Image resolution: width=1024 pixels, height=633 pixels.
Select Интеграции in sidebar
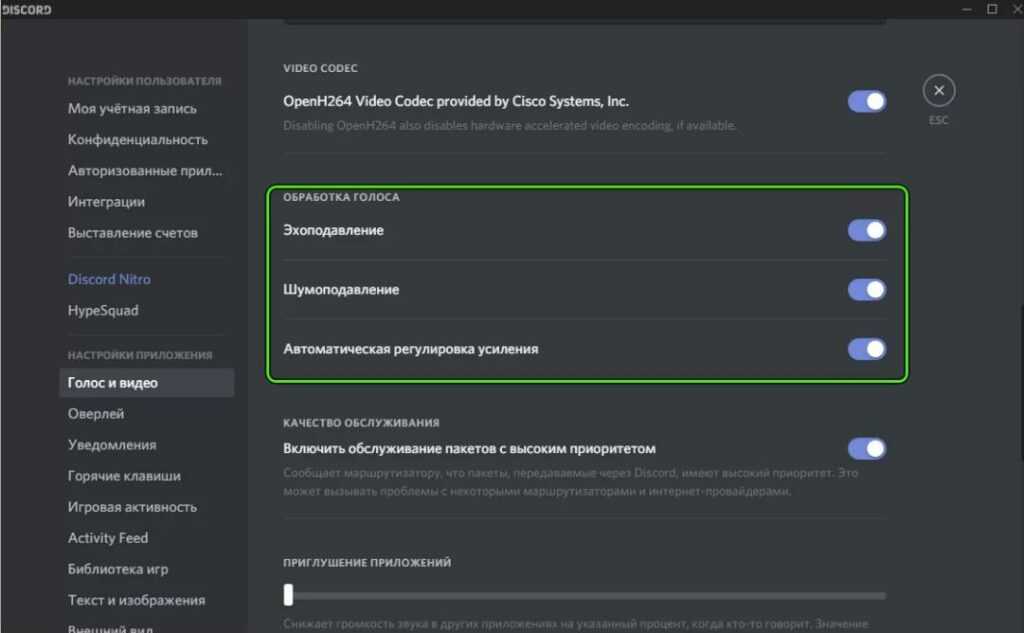(x=106, y=201)
